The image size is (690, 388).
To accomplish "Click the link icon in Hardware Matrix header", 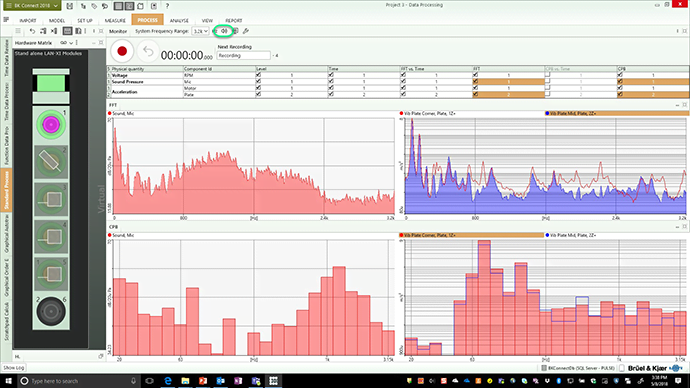I will tap(63, 43).
